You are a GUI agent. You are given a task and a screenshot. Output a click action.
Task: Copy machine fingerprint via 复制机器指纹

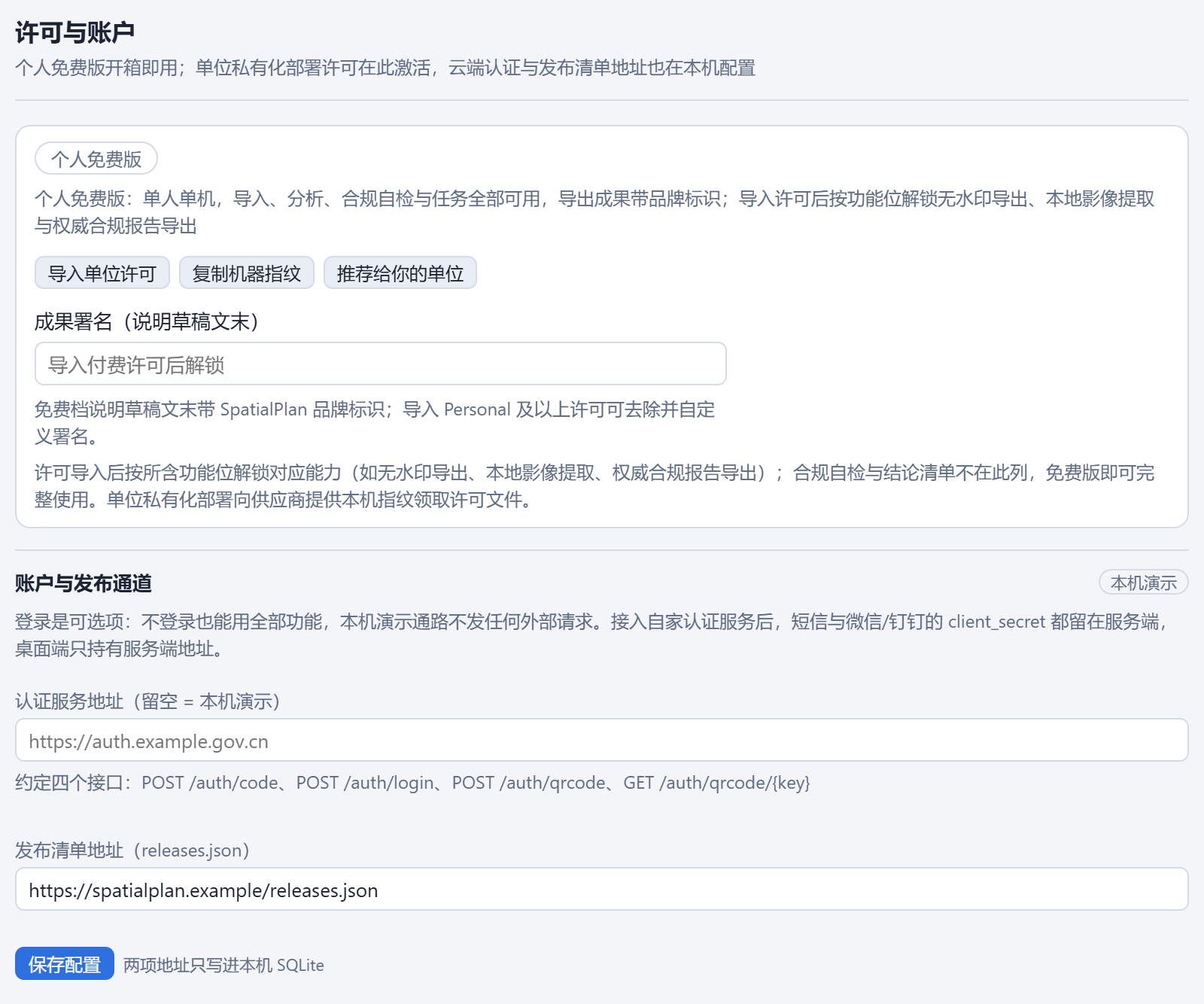pos(247,272)
